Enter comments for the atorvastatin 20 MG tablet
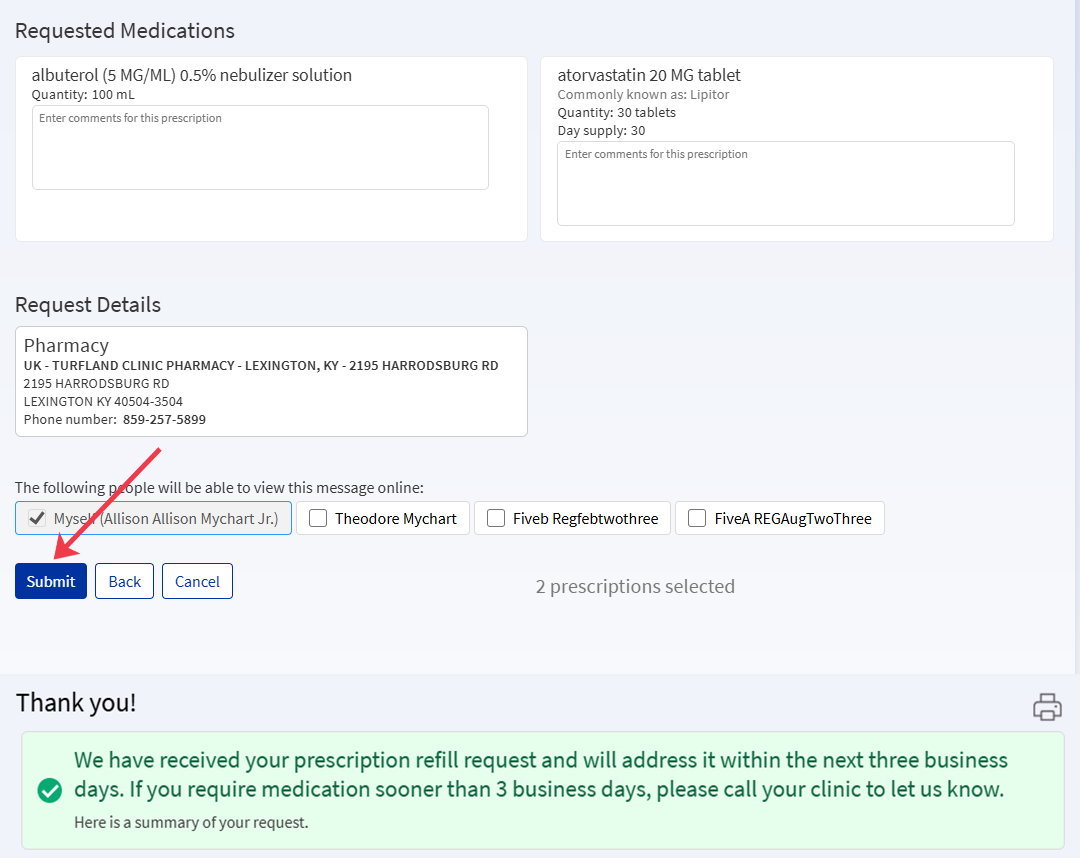Viewport: 1080px width, 858px height. coord(785,183)
